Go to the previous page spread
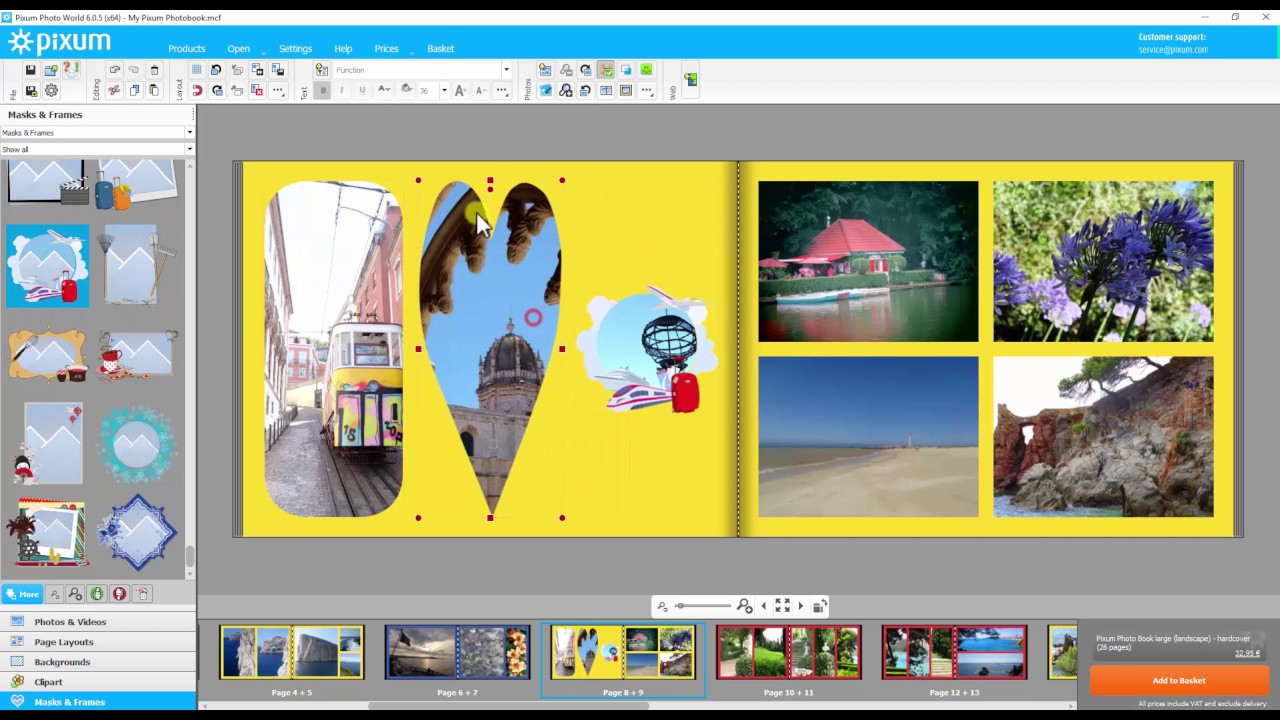The width and height of the screenshot is (1280, 720). [x=764, y=606]
